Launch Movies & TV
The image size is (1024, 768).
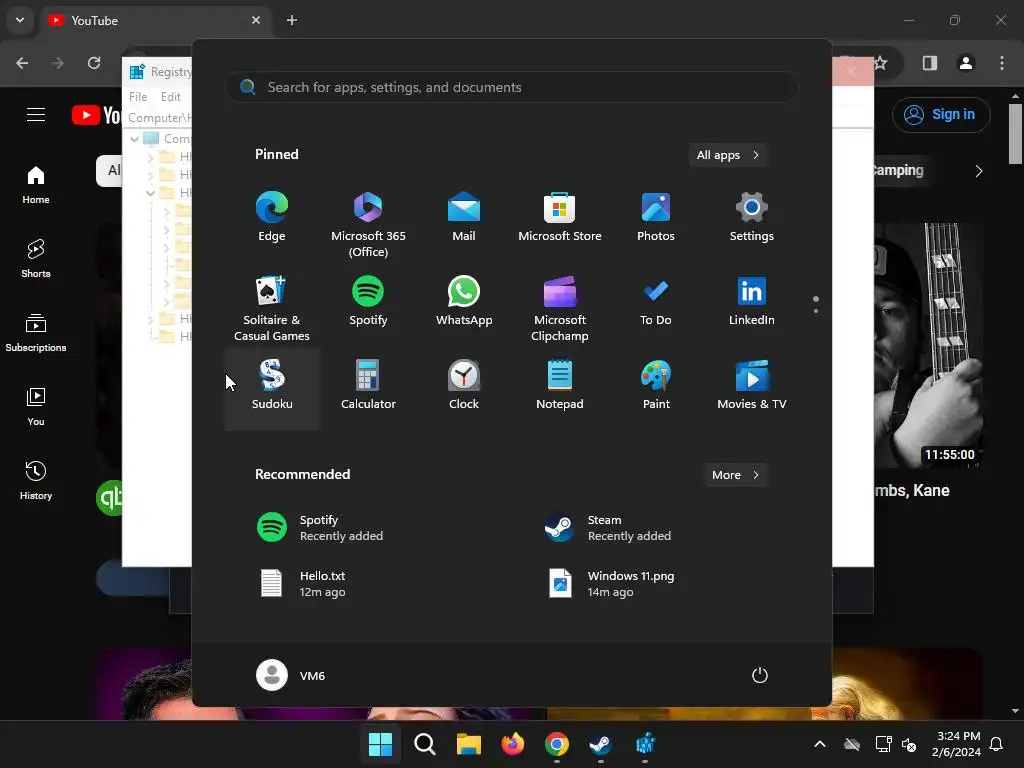[x=752, y=385]
